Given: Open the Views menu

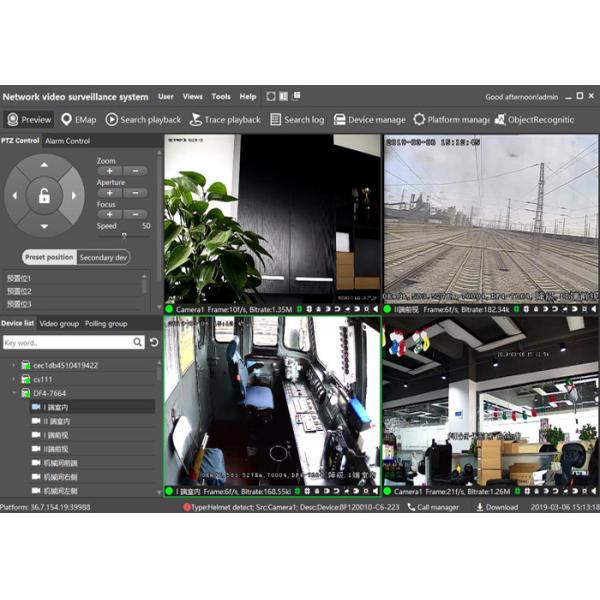Looking at the screenshot, I should click(192, 96).
